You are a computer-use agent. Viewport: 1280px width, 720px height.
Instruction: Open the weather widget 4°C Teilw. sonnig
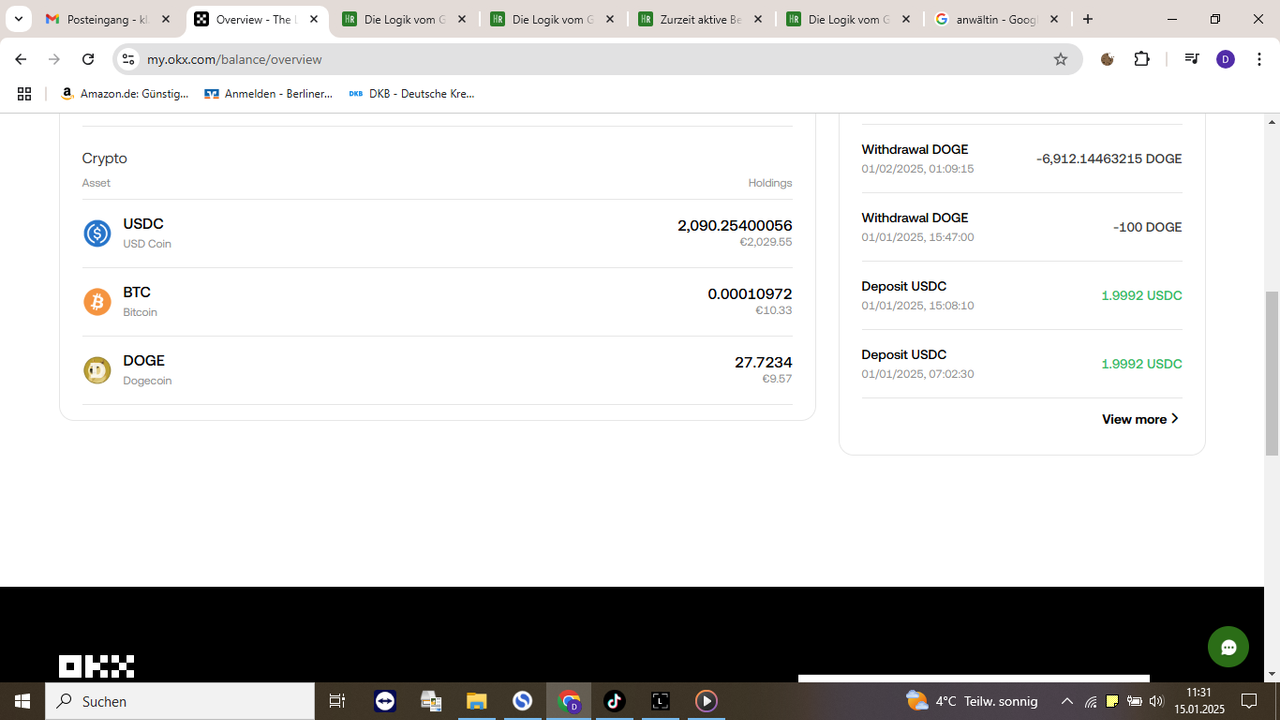point(972,701)
